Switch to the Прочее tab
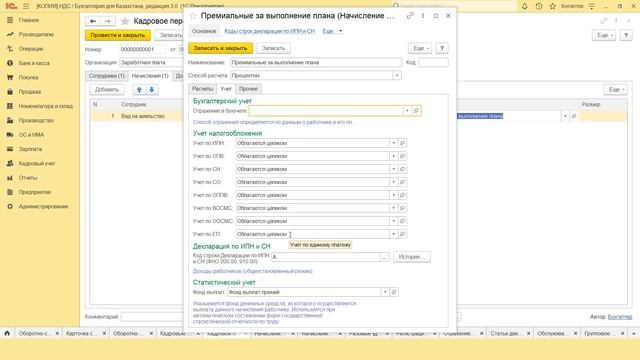The width and height of the screenshot is (640, 360). [x=248, y=89]
